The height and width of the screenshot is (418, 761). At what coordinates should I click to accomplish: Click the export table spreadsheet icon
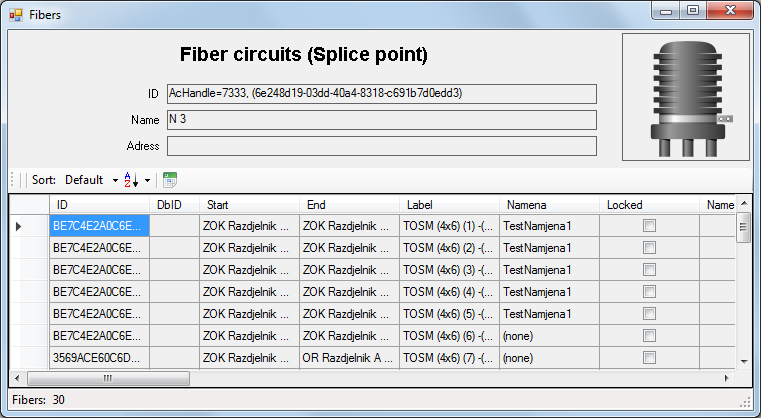(x=170, y=180)
